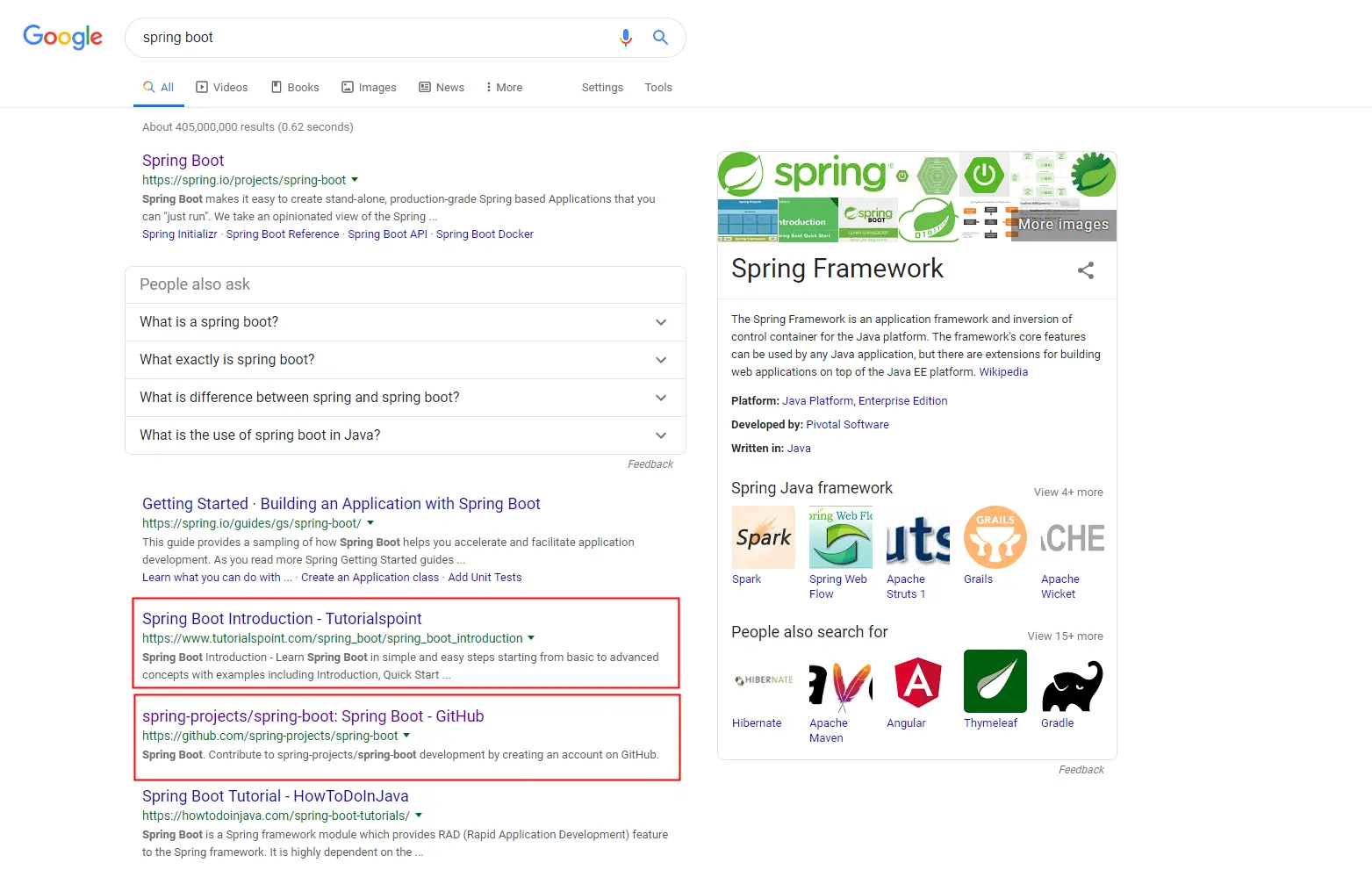Expand 'What exactly is spring boot?' question
The width and height of the screenshot is (1372, 877).
pos(406,360)
